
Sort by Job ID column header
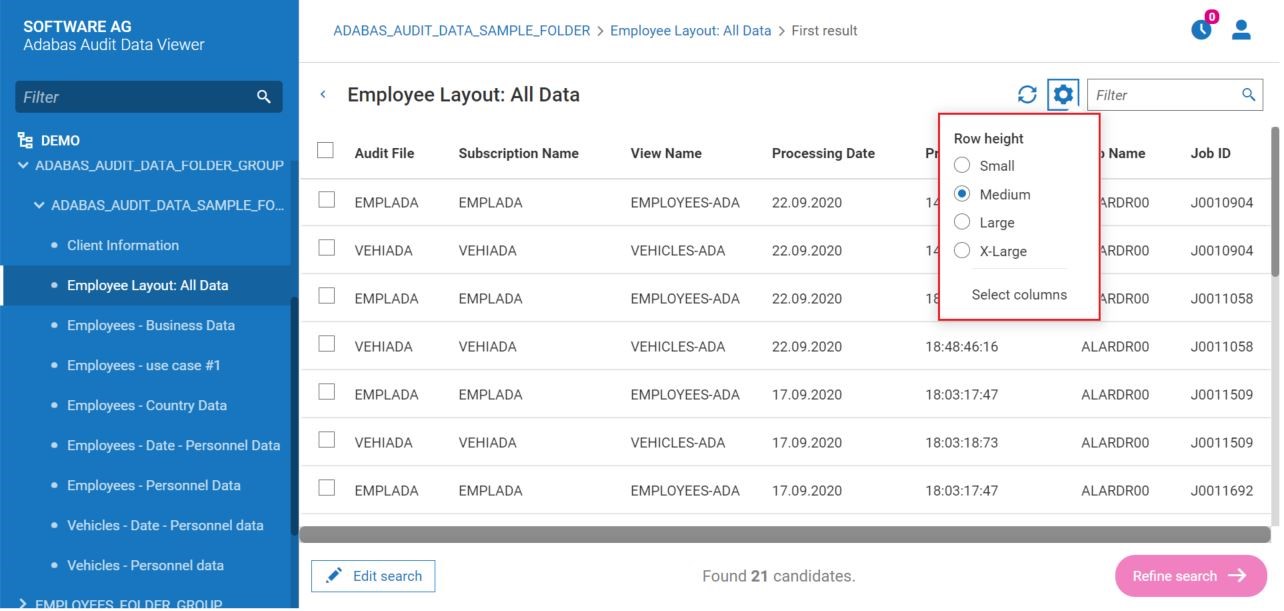click(x=1210, y=153)
